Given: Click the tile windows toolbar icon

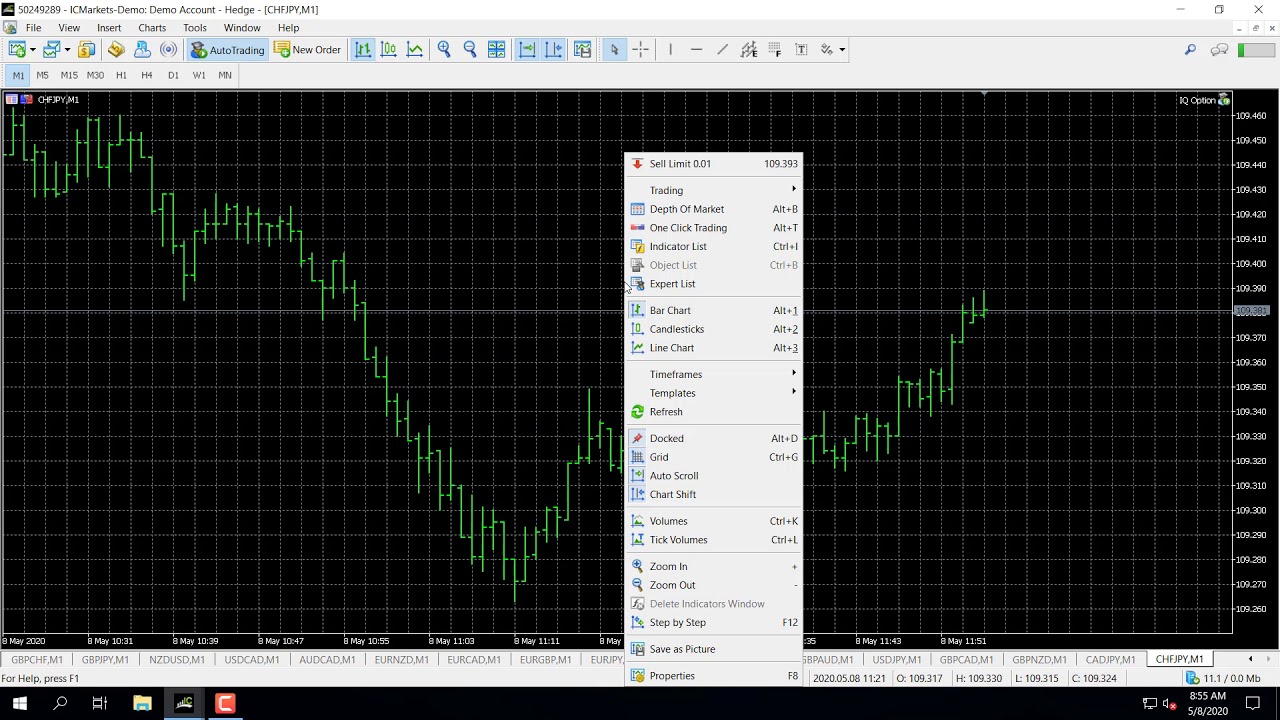Looking at the screenshot, I should coord(496,49).
